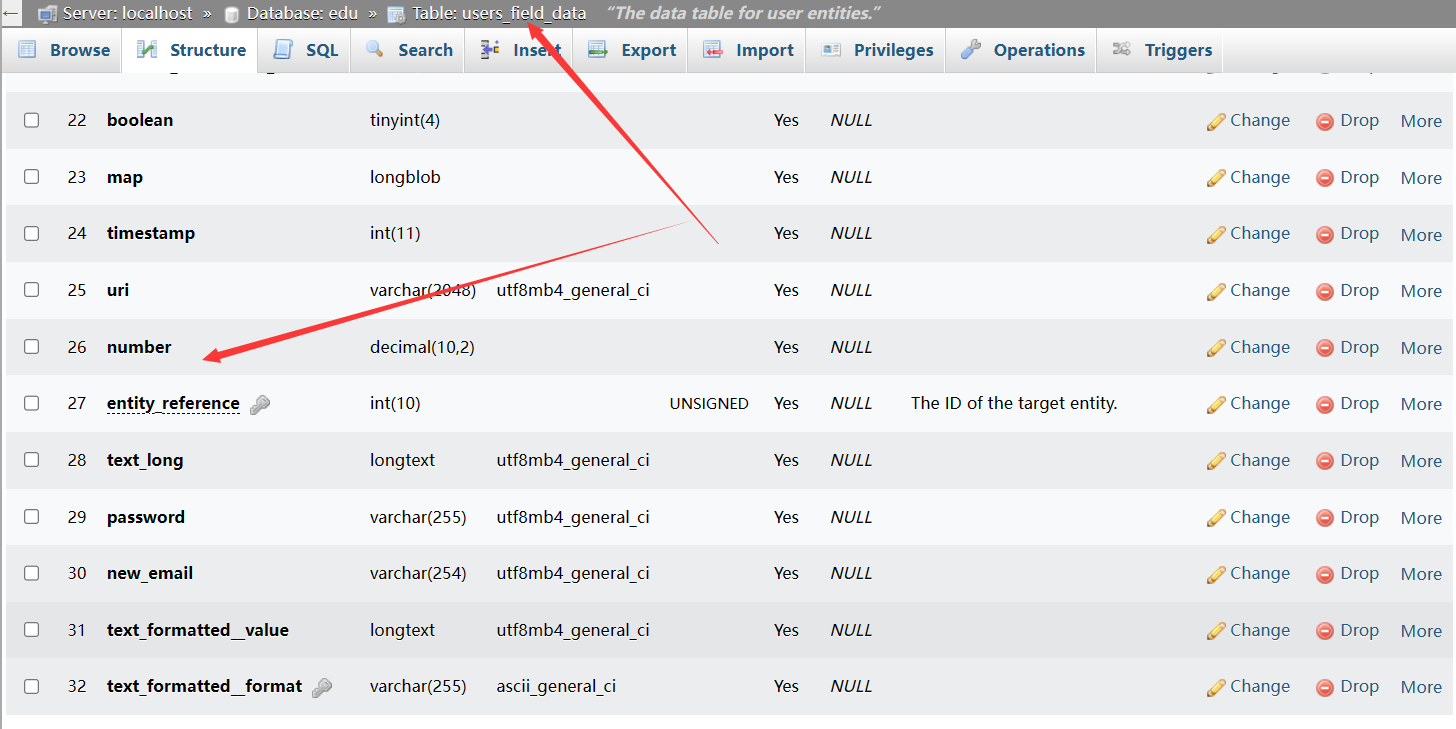Click the red Drop icon for password column

(x=1325, y=518)
